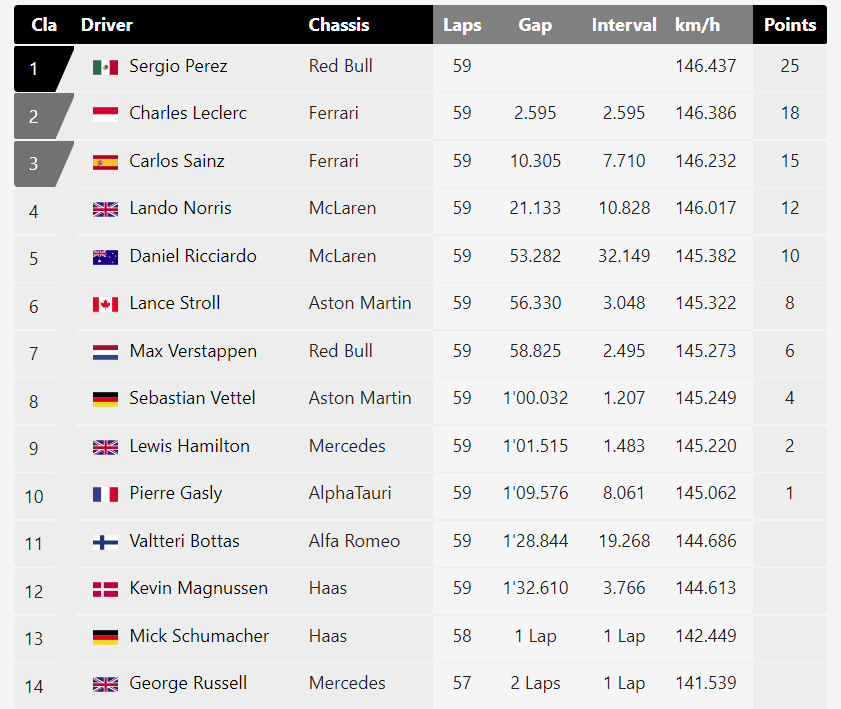Click the AlphaTauri chassis link
The height and width of the screenshot is (709, 841).
pyautogui.click(x=350, y=493)
